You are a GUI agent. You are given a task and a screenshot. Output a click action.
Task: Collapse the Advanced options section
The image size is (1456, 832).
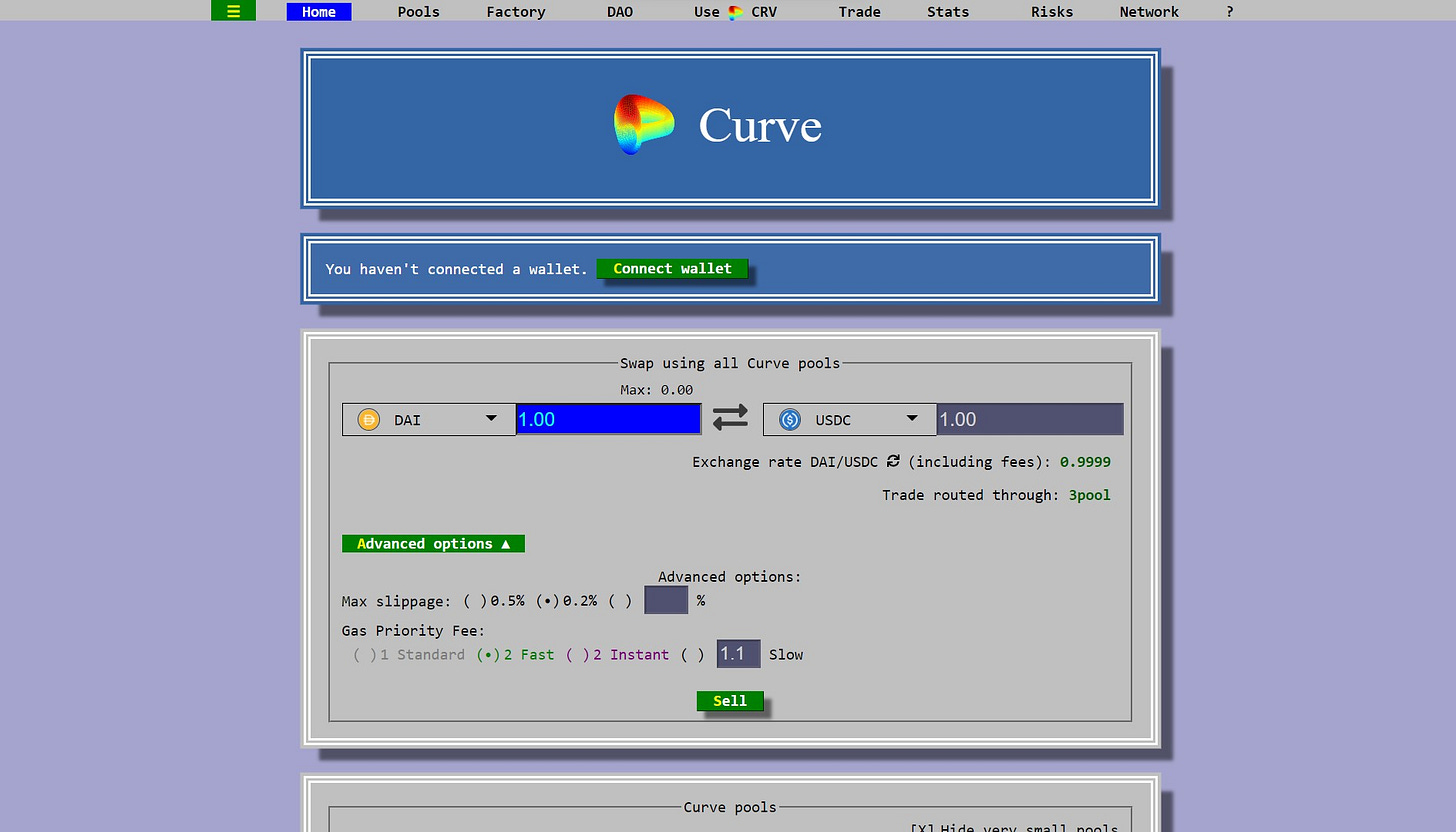[x=433, y=543]
